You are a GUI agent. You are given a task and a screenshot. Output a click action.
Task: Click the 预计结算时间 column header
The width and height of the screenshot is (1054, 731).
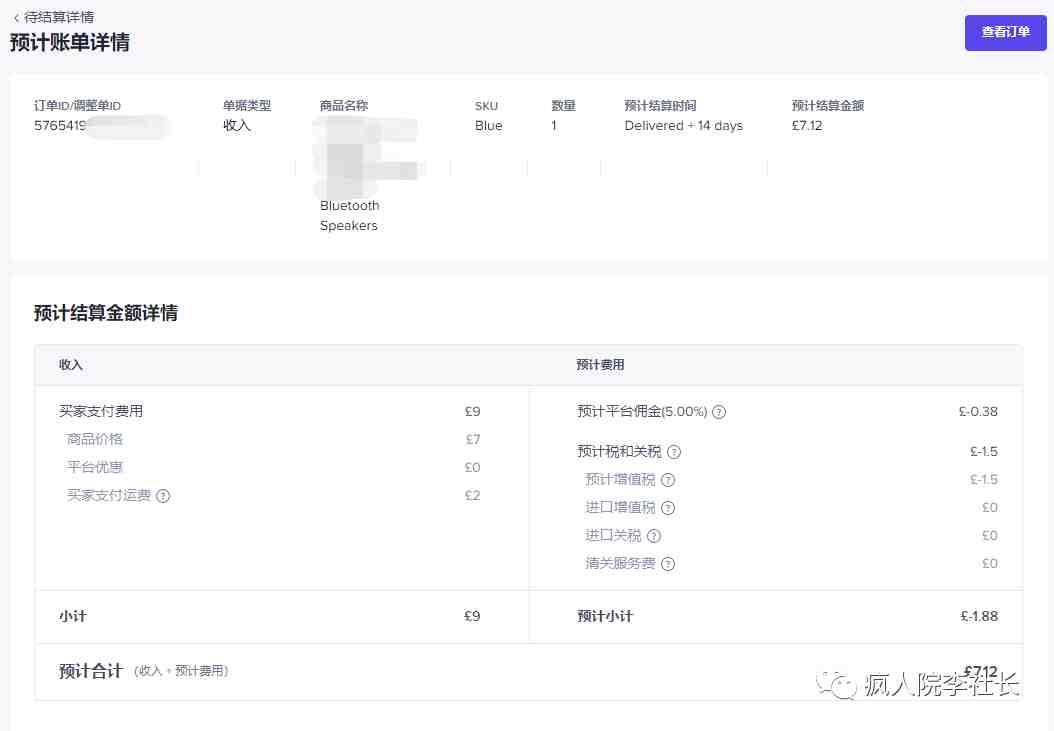click(x=660, y=106)
